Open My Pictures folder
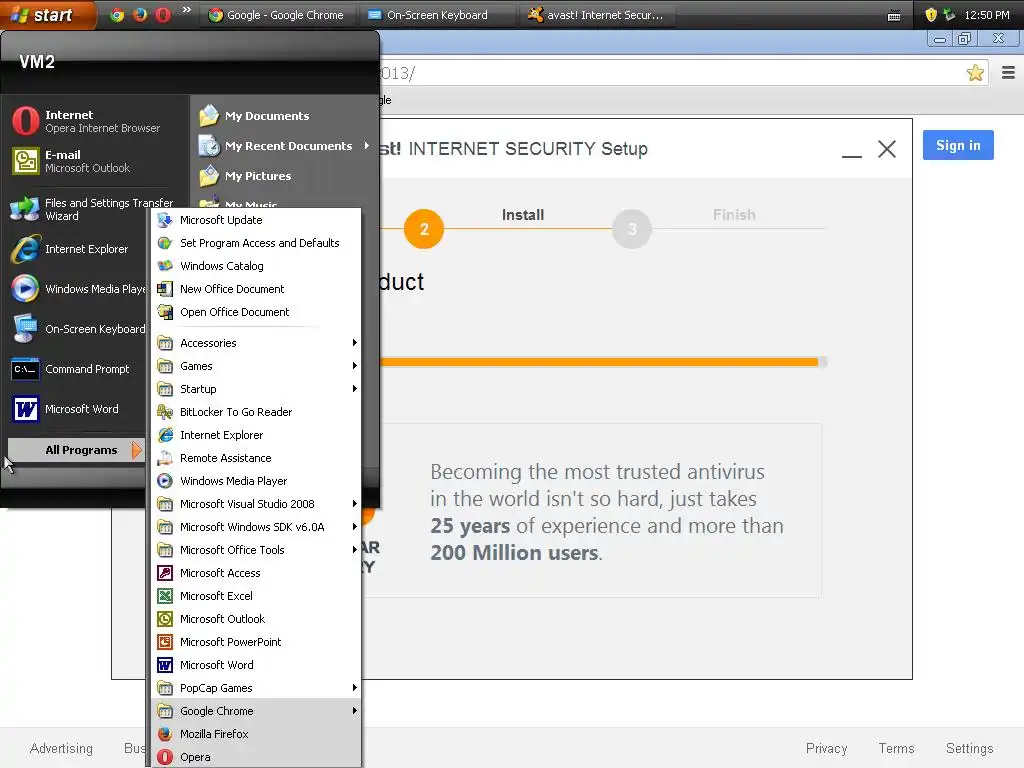Viewport: 1024px width, 768px height. [246, 176]
